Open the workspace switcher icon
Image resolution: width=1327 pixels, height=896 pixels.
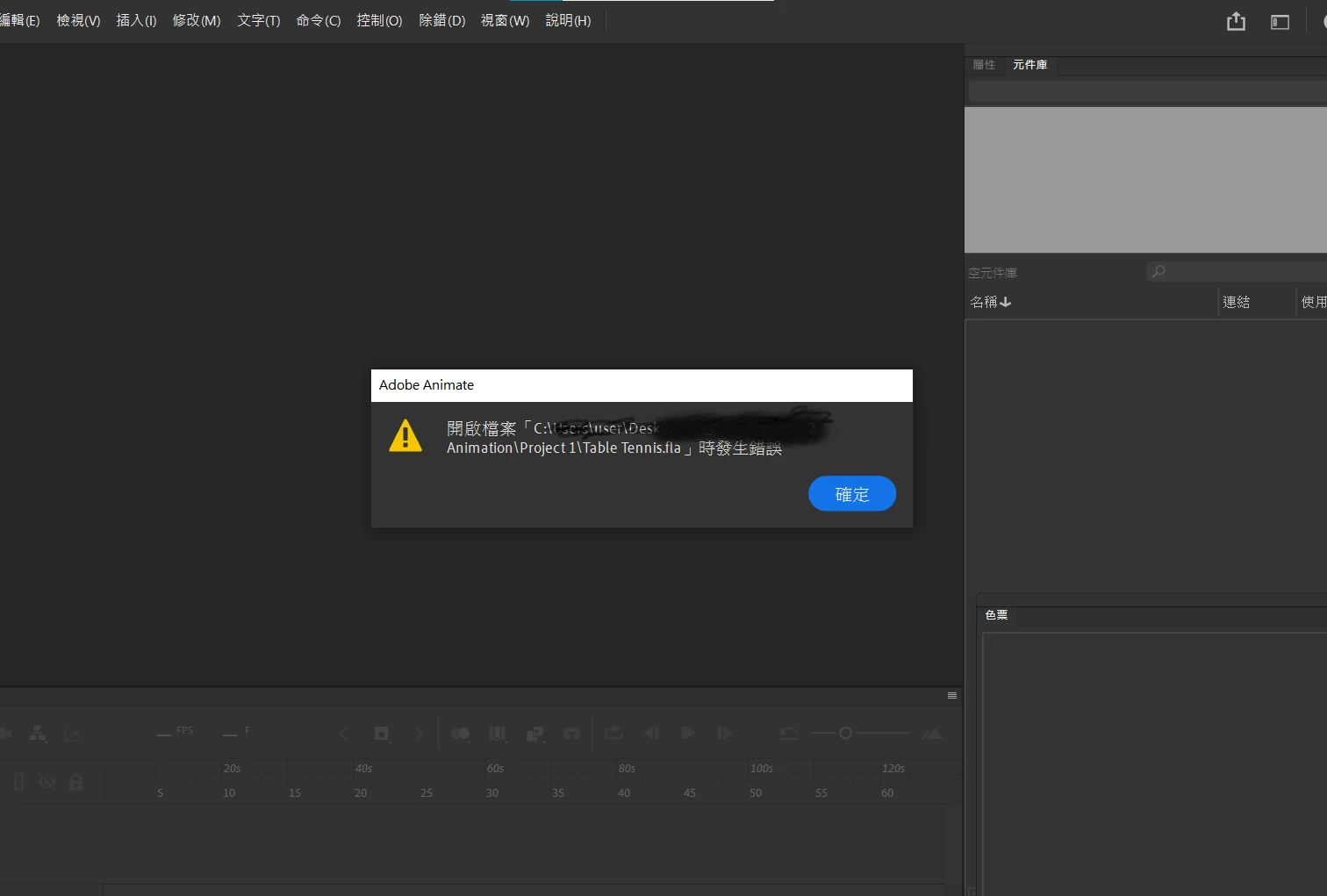[1280, 22]
